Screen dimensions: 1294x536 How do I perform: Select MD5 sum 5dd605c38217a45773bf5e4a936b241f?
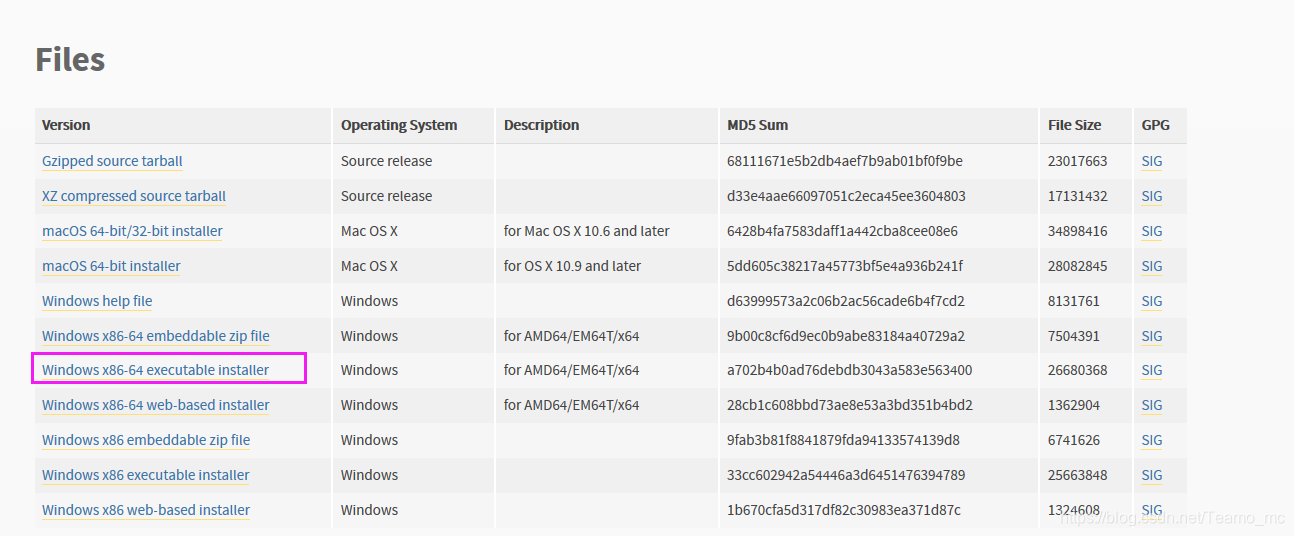(845, 266)
